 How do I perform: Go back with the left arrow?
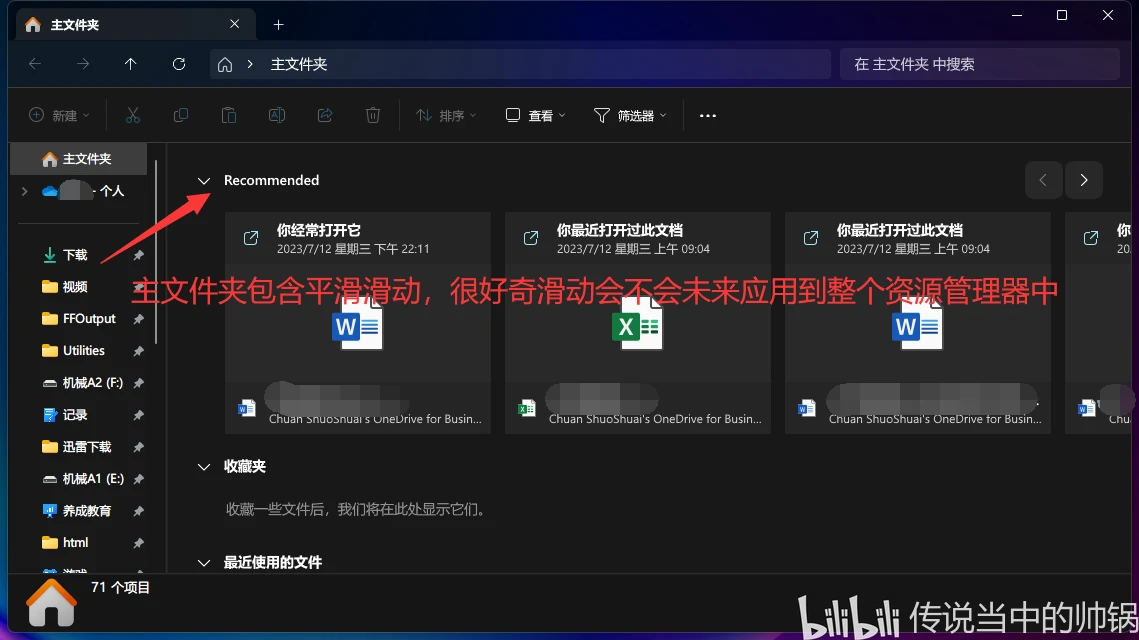pyautogui.click(x=35, y=64)
